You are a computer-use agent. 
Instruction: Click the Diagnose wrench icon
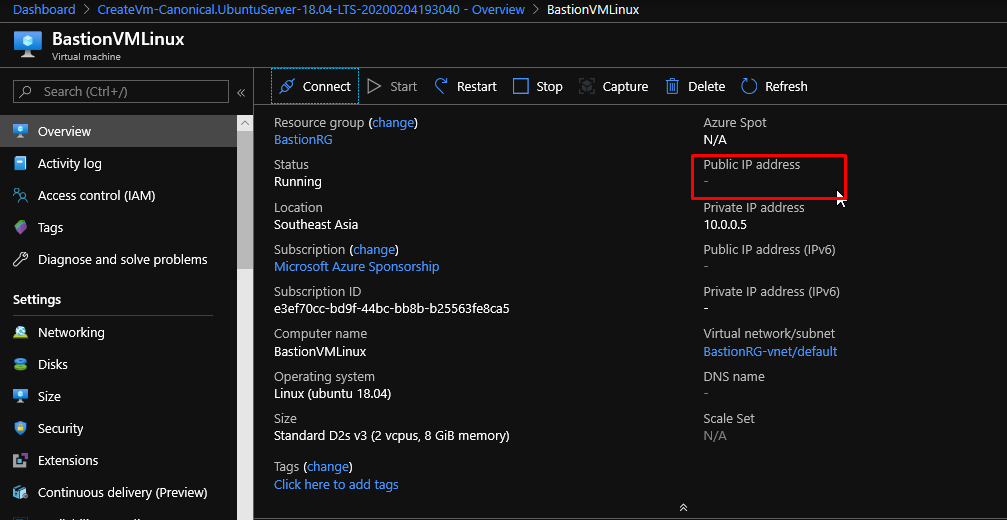[21, 259]
